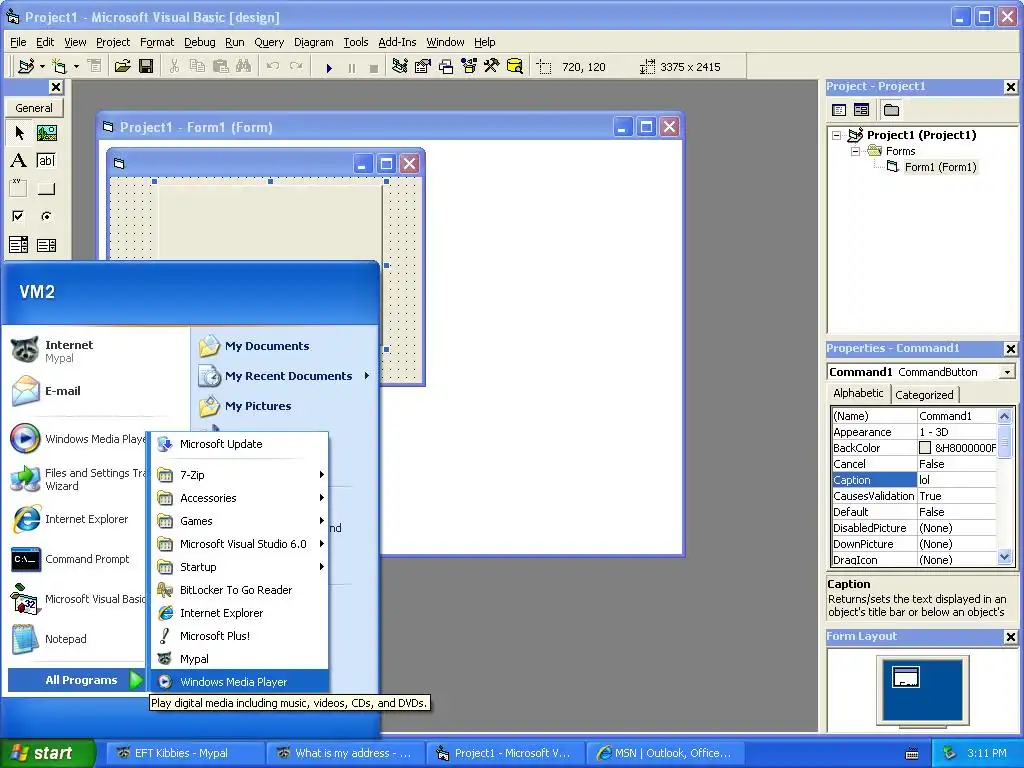Expand the Games programs submenu
Viewport: 1024px width, 768px height.
(x=240, y=521)
